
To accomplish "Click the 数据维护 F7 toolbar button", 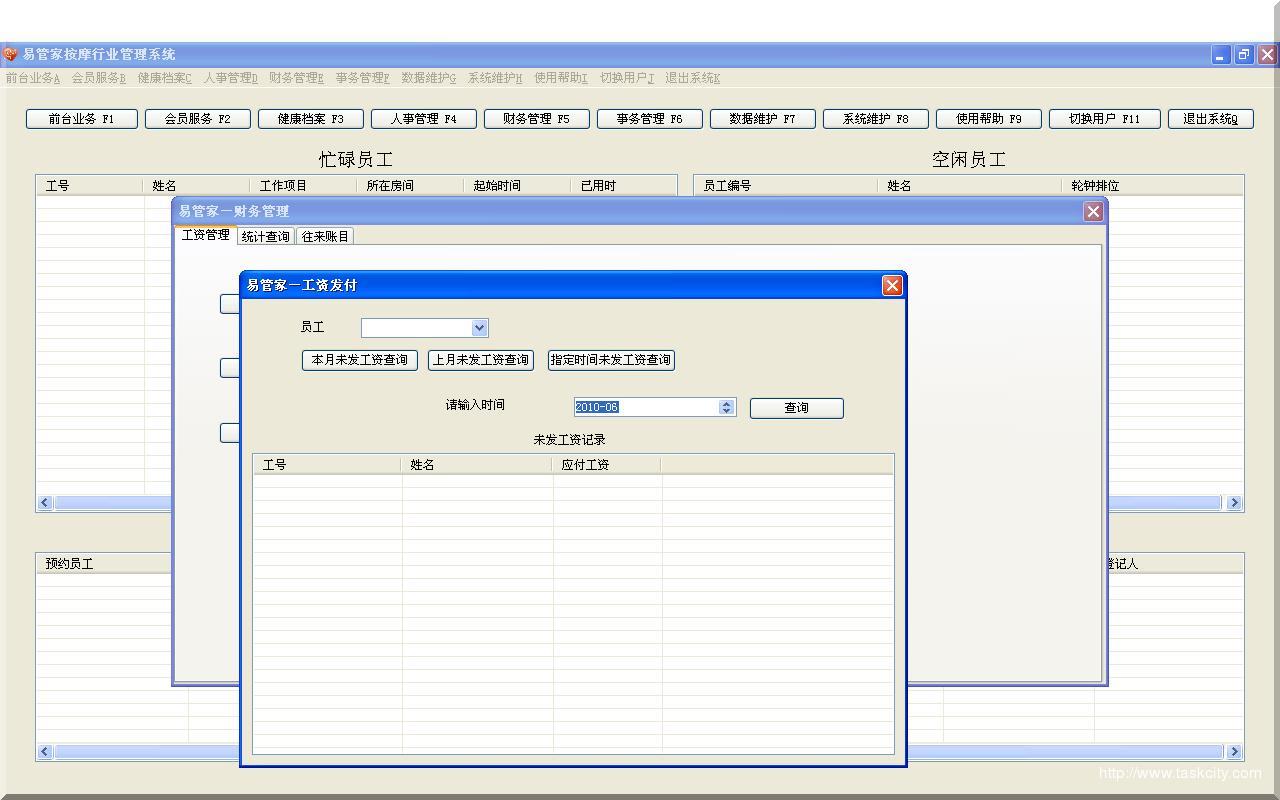I will tap(762, 119).
